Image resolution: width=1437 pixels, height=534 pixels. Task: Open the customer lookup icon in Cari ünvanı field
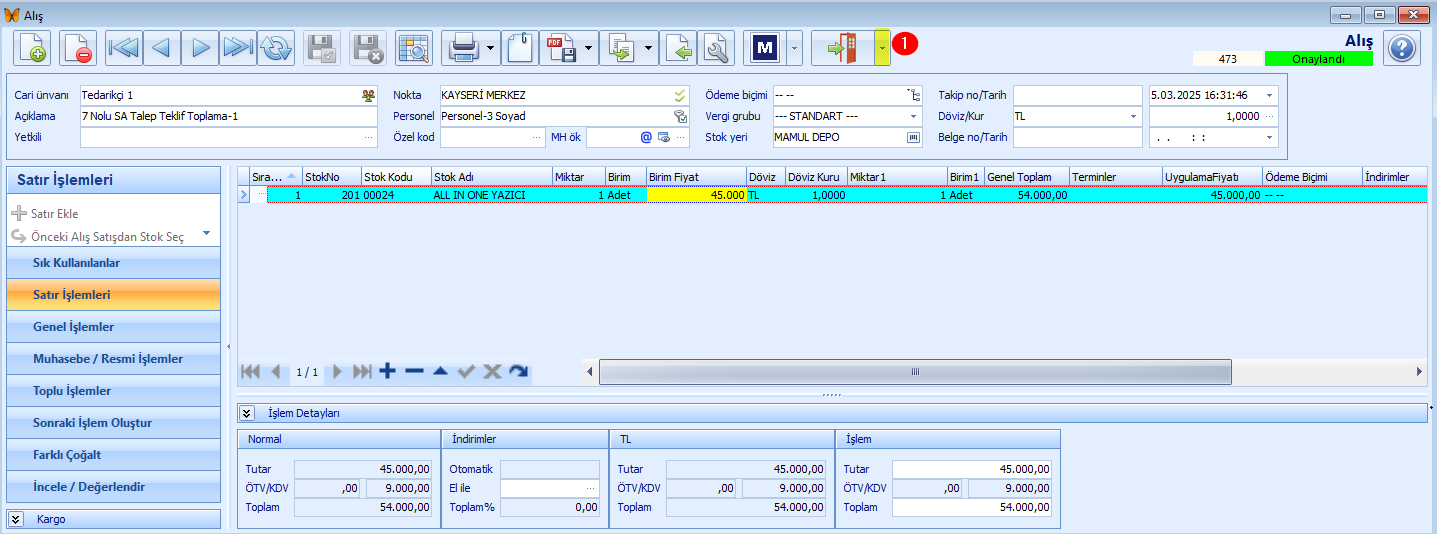[x=369, y=95]
